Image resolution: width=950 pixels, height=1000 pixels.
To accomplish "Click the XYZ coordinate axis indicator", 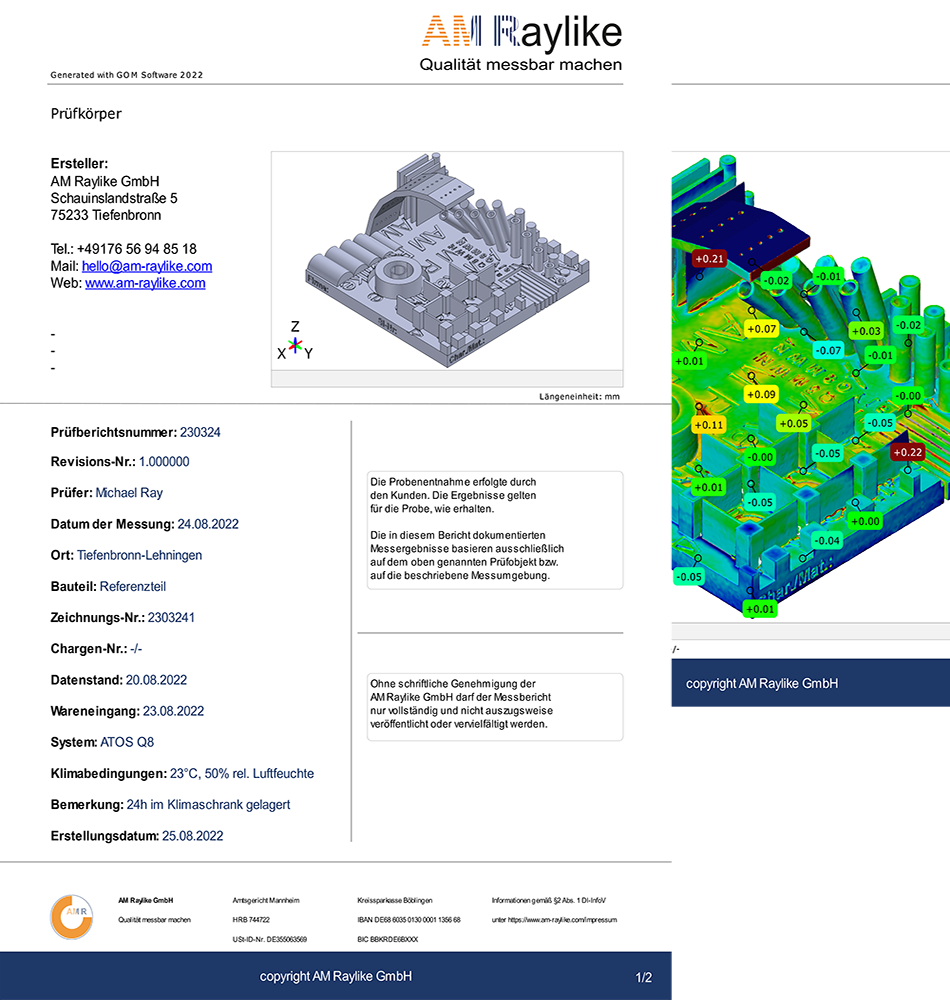I will click(295, 342).
